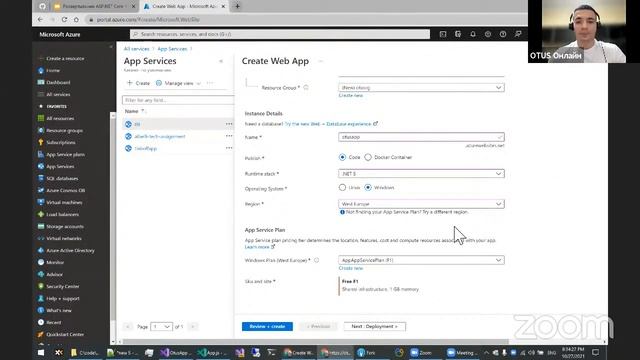Viewport: 640px width, 360px height.
Task: Open the page number dropdown
Action: click(161, 327)
